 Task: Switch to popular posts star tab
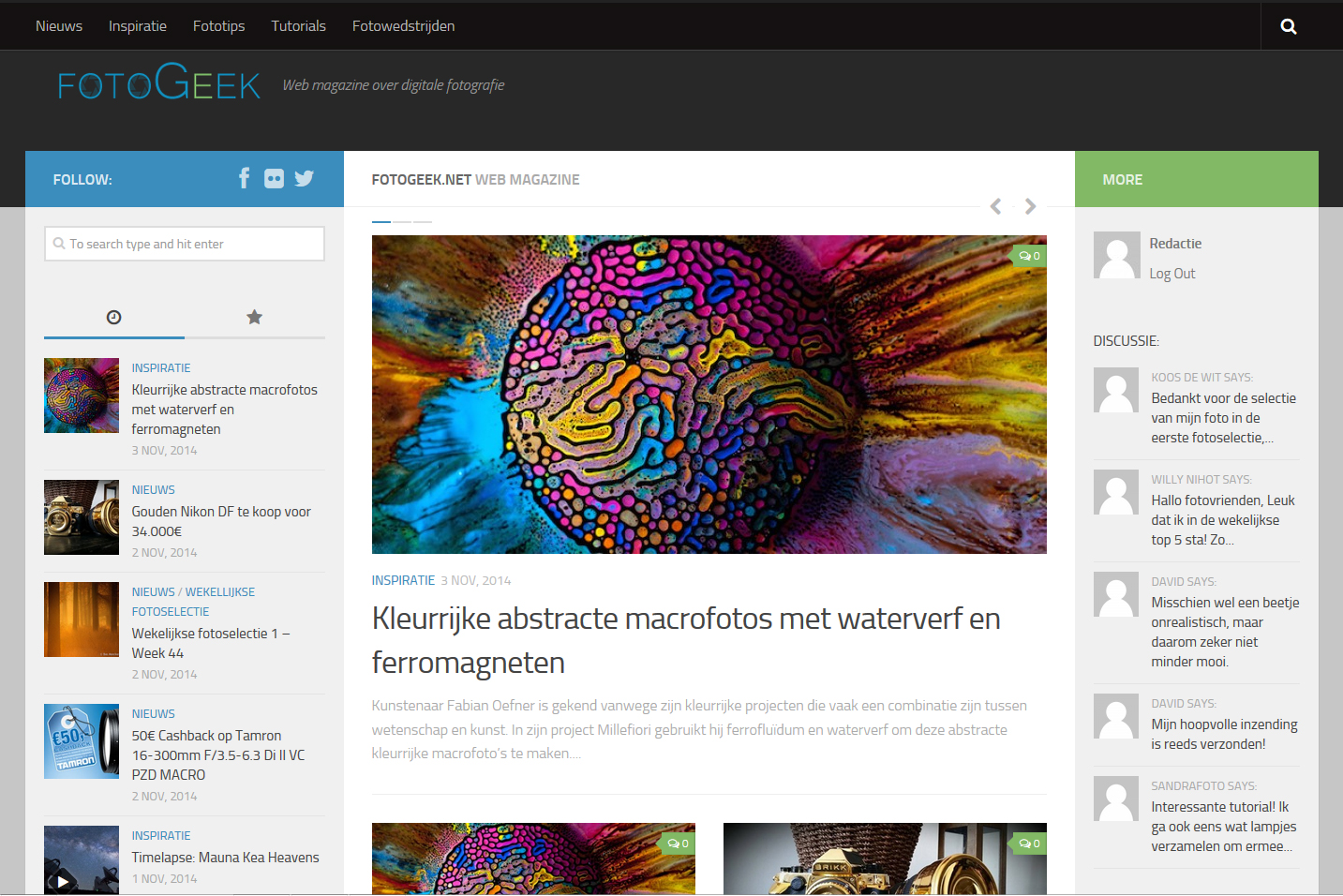[254, 317]
